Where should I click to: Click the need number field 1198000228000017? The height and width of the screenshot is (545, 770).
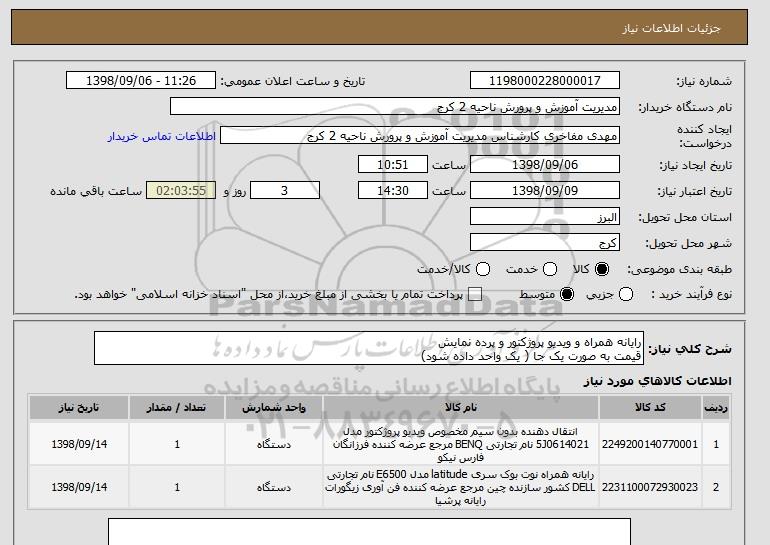tap(545, 81)
